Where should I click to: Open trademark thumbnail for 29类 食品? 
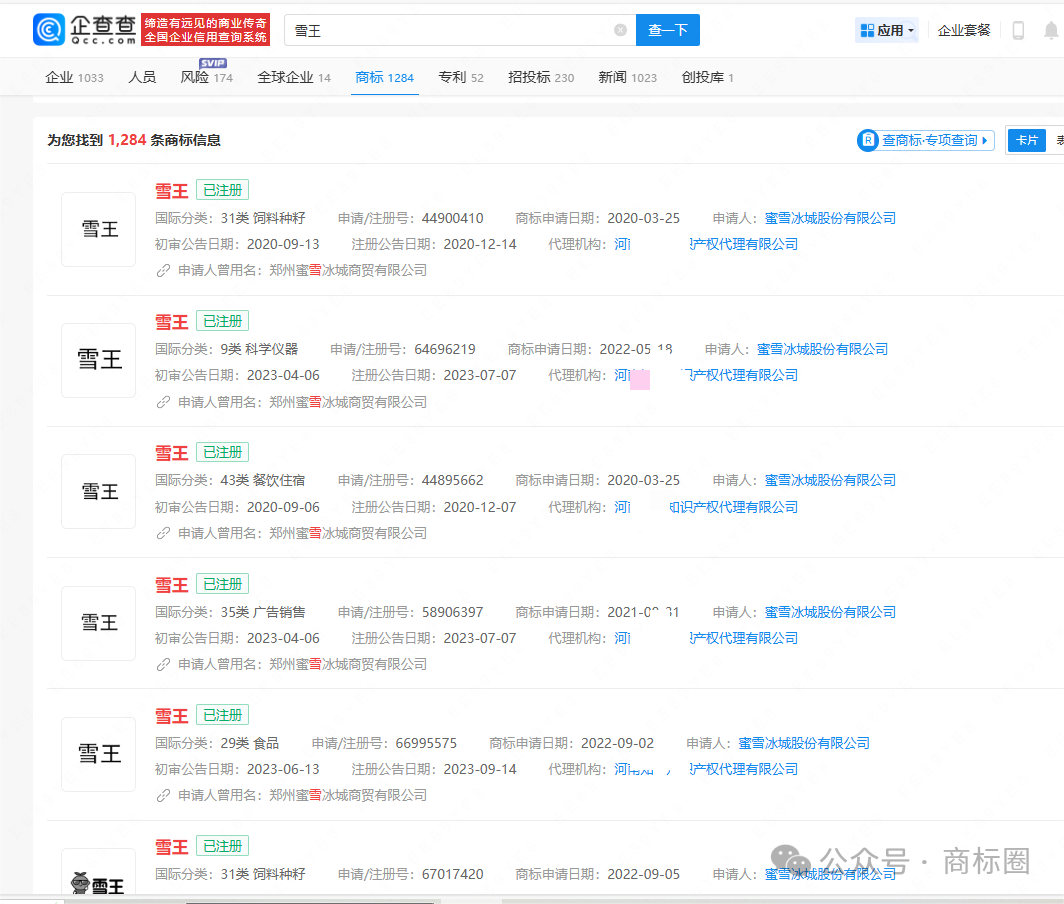(x=98, y=754)
